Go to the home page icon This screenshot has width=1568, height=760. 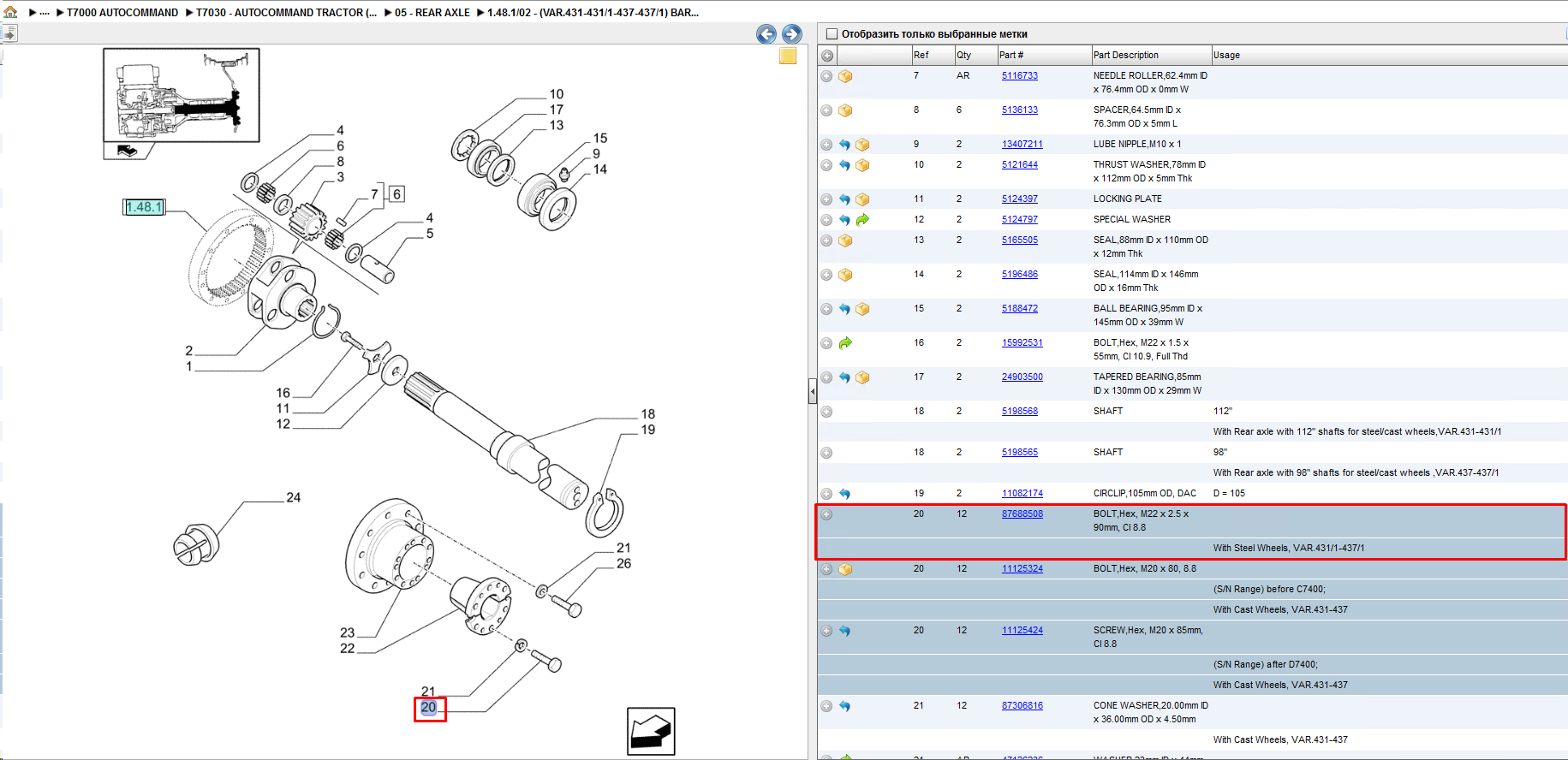(x=10, y=12)
